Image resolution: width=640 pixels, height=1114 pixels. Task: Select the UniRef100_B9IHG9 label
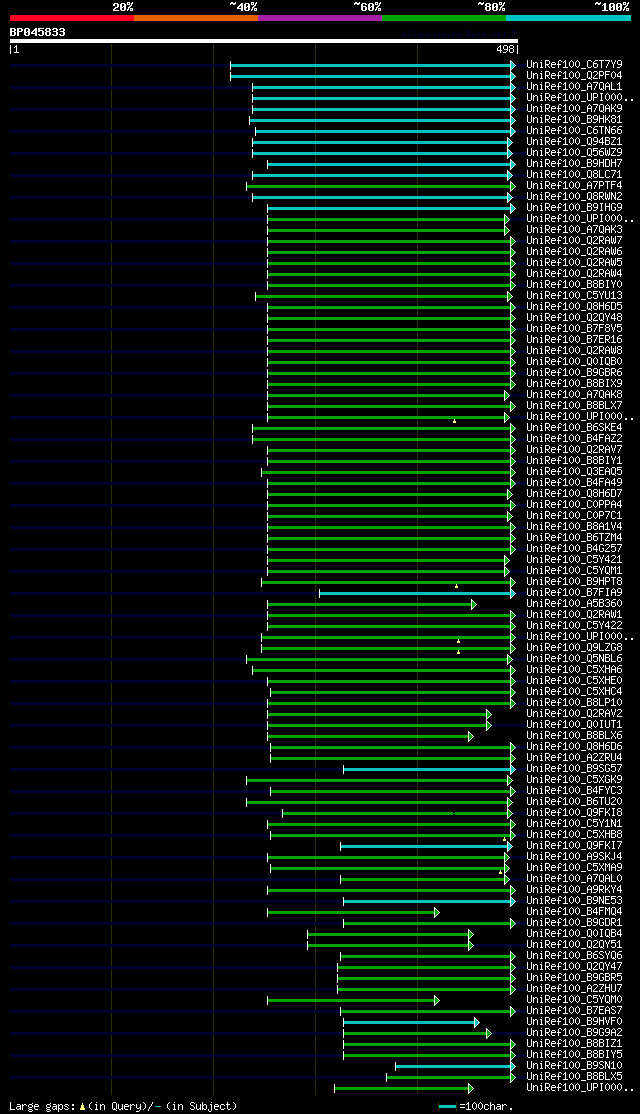tap(575, 207)
